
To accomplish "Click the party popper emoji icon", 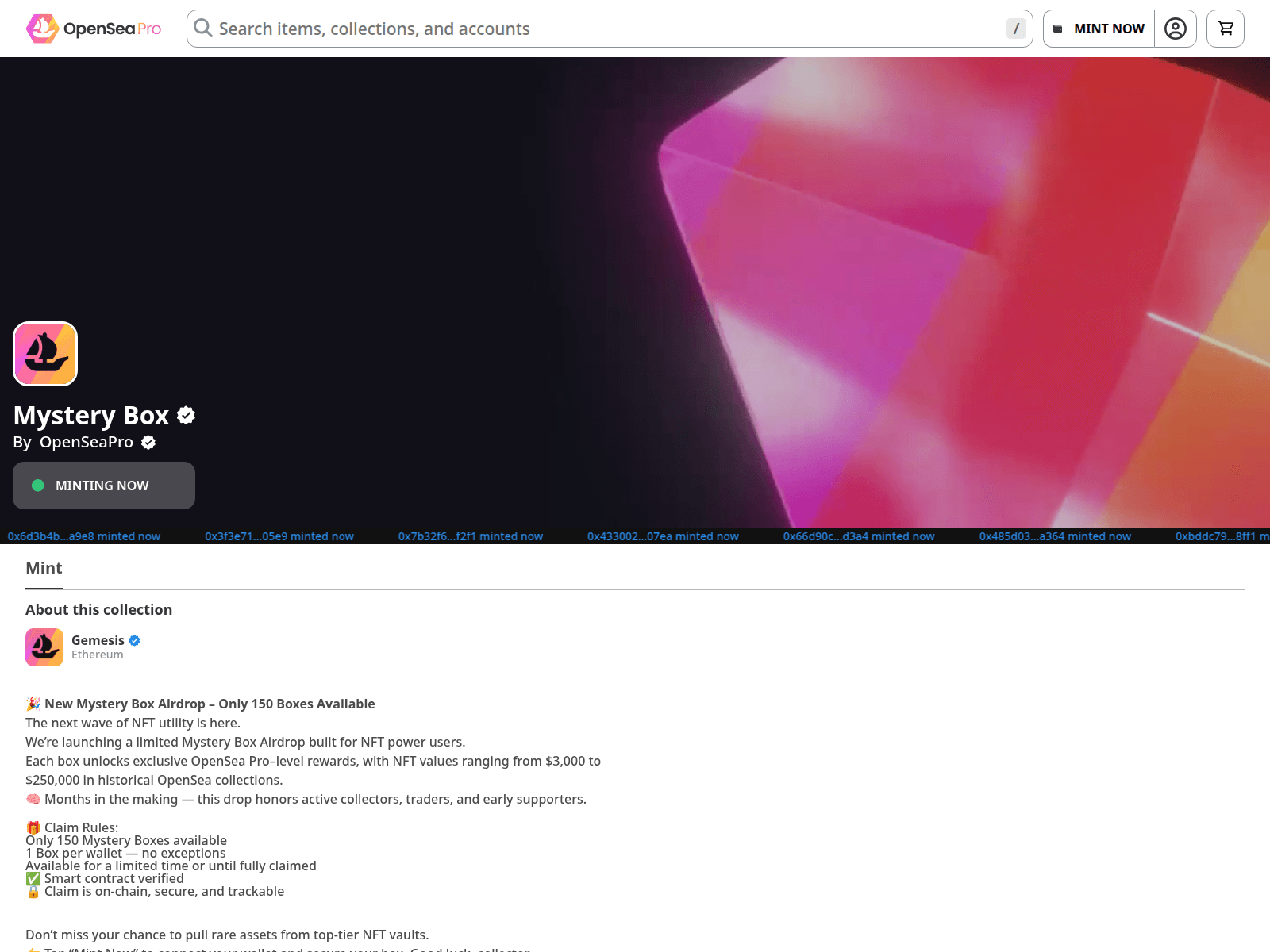I will coord(33,704).
